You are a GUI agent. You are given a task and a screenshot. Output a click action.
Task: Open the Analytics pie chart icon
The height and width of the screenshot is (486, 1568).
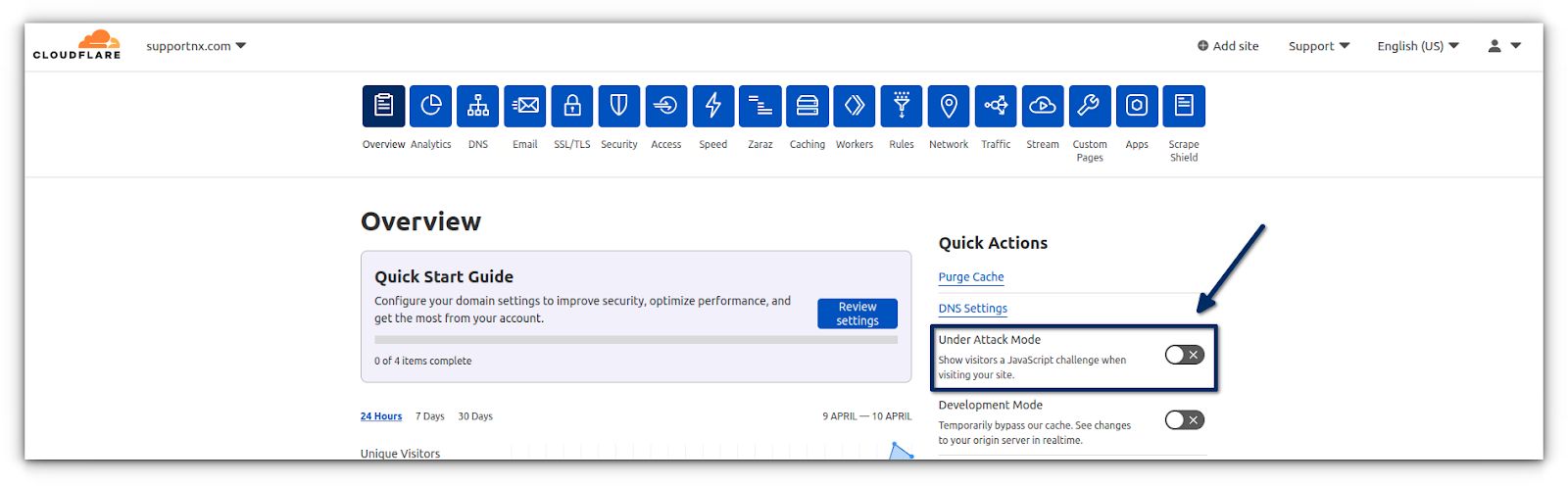coord(431,106)
